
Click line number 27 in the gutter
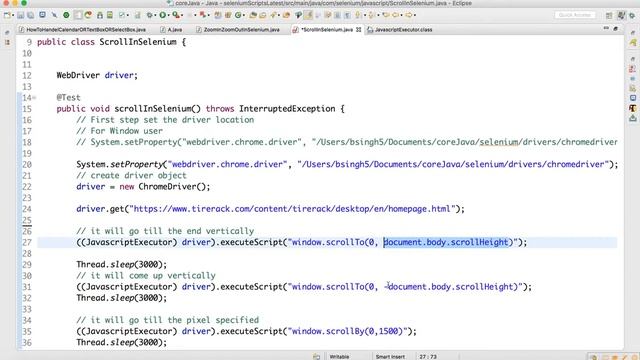point(27,242)
